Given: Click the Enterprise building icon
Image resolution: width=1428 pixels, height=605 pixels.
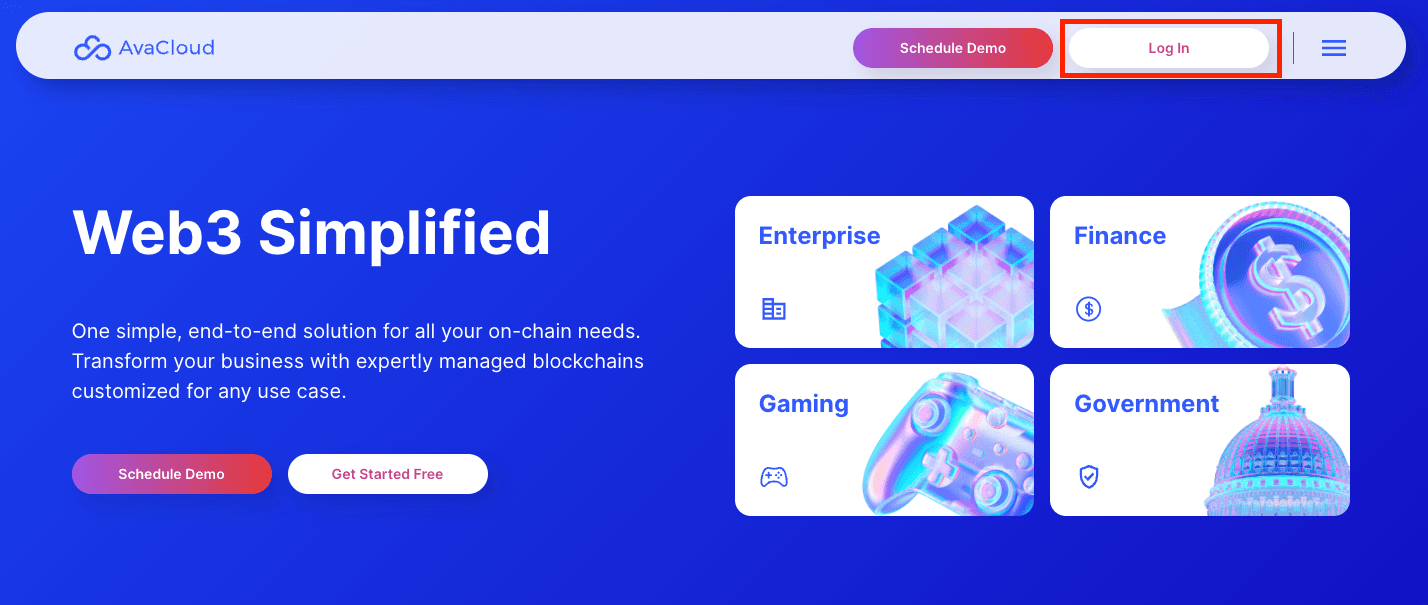Looking at the screenshot, I should 773,309.
